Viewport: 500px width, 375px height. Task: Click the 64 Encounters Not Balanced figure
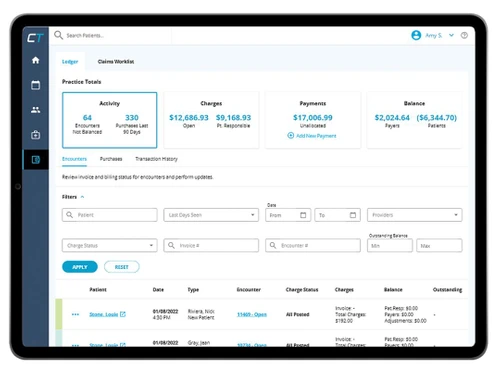[87, 118]
